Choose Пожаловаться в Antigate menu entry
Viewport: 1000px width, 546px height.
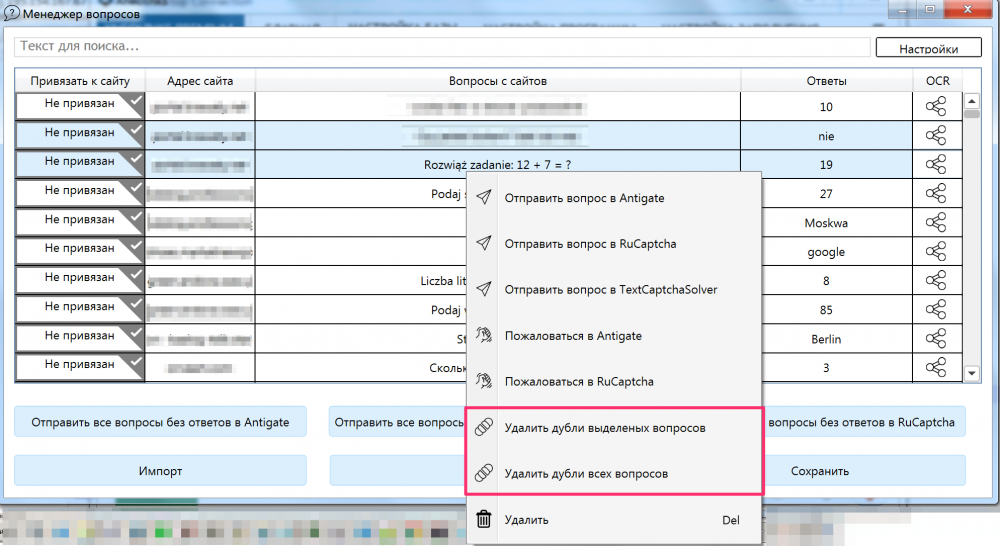click(x=614, y=336)
